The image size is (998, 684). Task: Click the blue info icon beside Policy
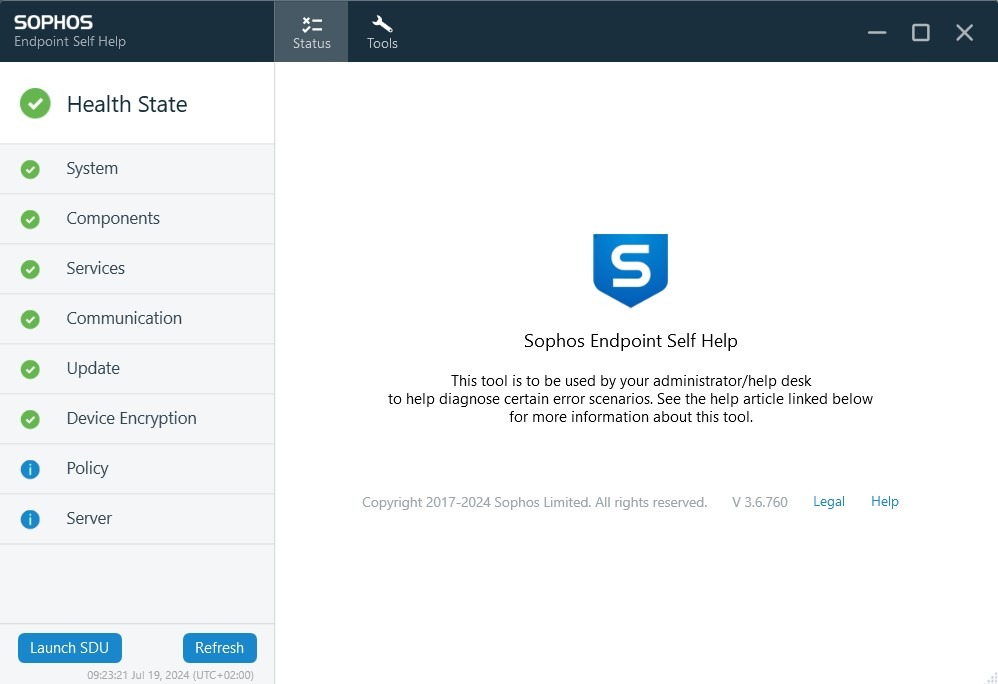(x=30, y=468)
